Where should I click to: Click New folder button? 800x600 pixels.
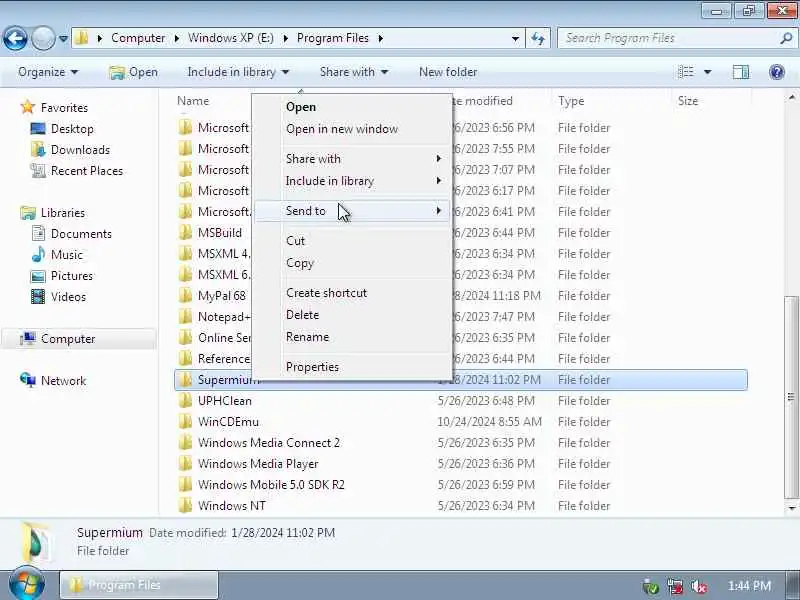448,72
